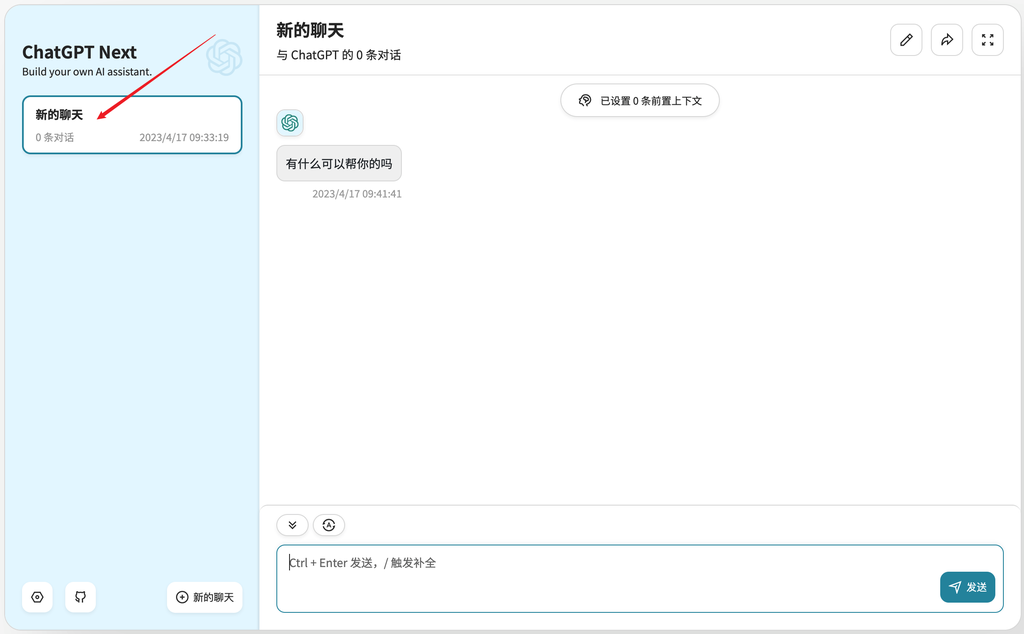Screen dimensions: 1024x634
Task: Click the 新的聊天 title in the header
Action: pos(310,30)
